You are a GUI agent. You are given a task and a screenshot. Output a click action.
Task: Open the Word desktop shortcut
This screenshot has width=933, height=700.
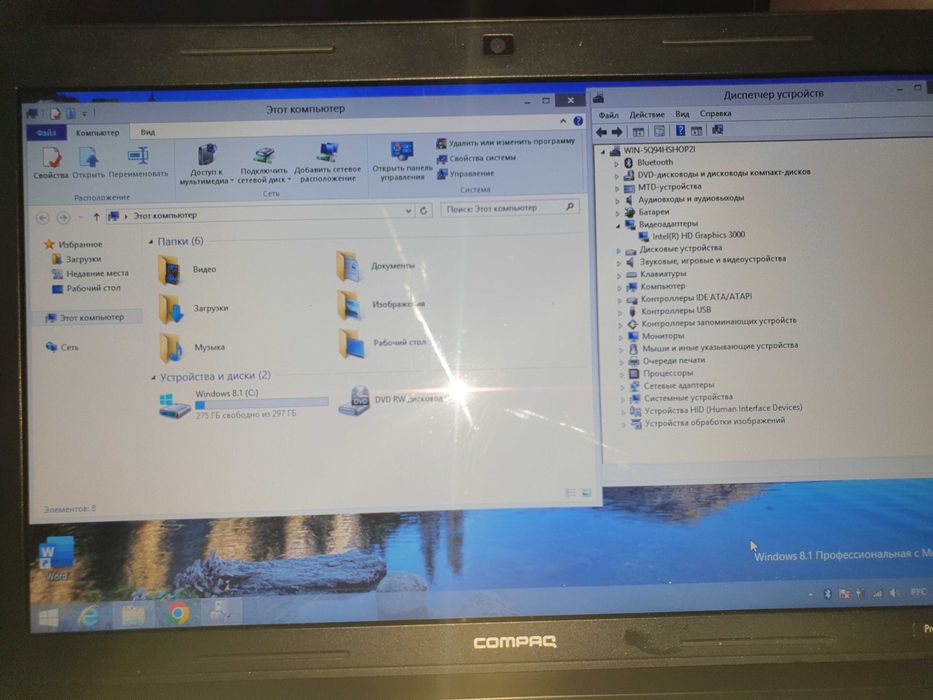pos(56,557)
